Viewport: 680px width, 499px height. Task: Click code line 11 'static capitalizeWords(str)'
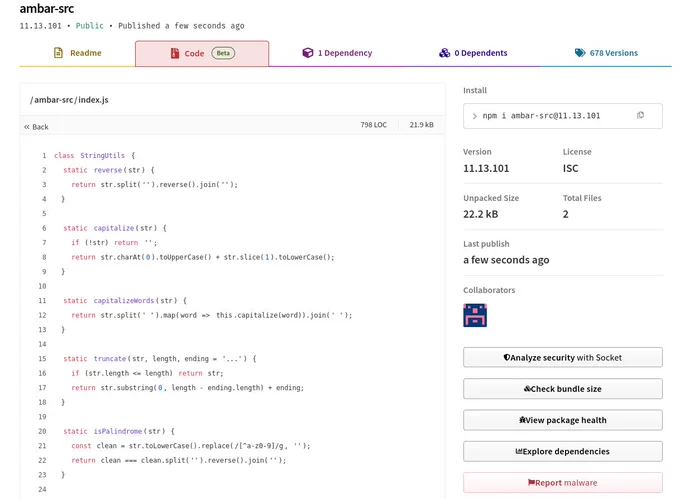125,300
